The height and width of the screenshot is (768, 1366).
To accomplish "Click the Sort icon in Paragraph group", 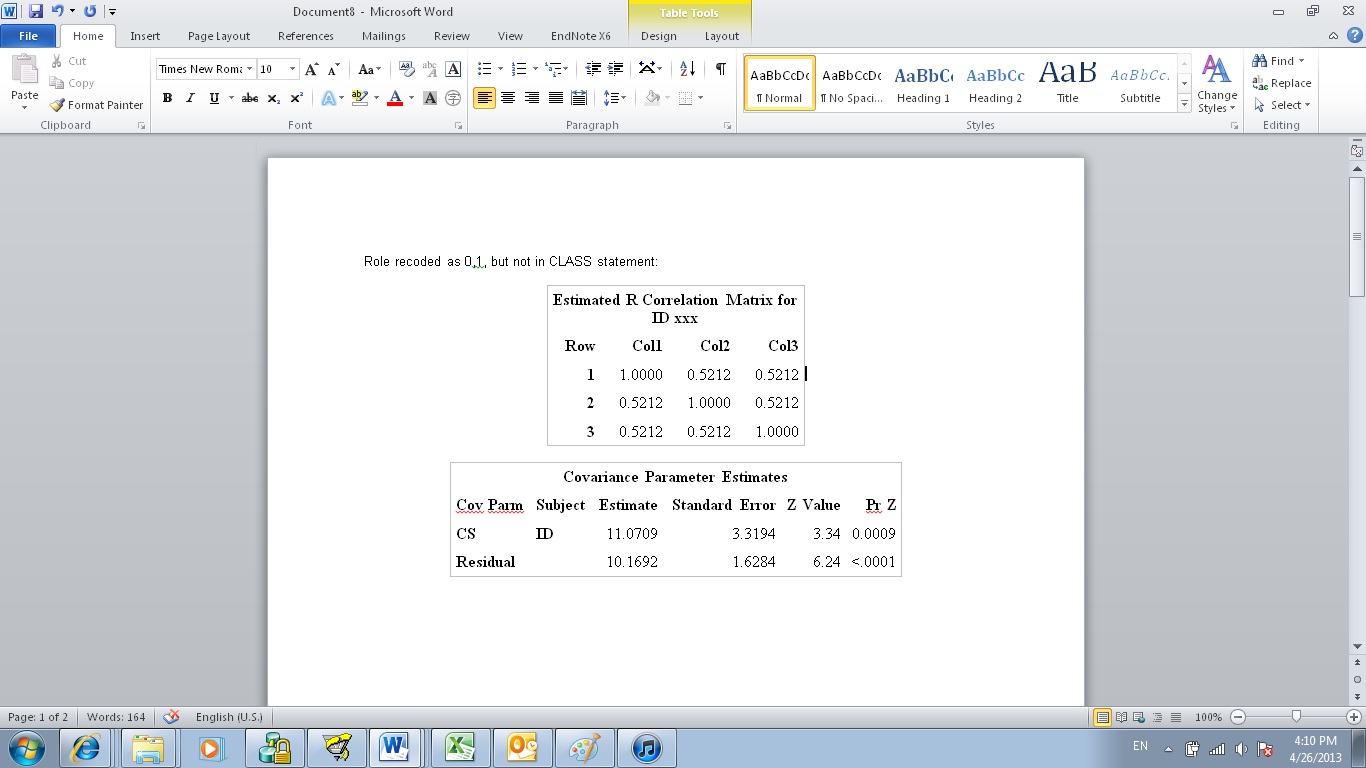I will click(x=689, y=67).
